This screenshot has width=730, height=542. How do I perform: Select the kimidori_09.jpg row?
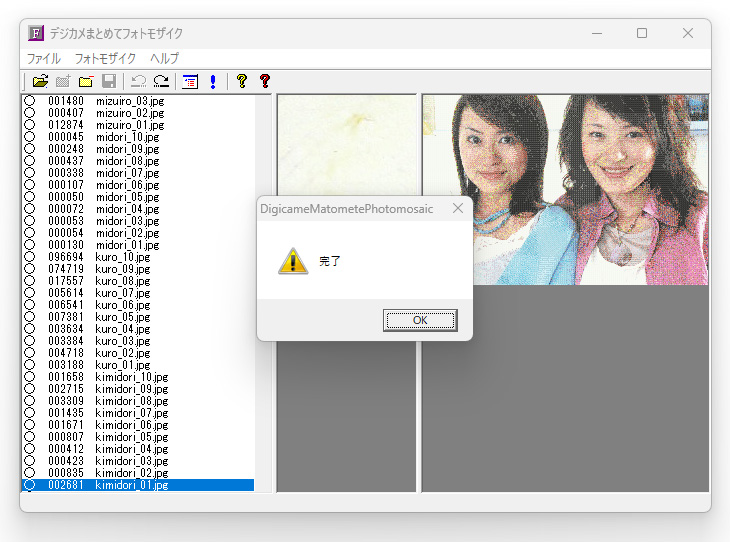point(138,389)
